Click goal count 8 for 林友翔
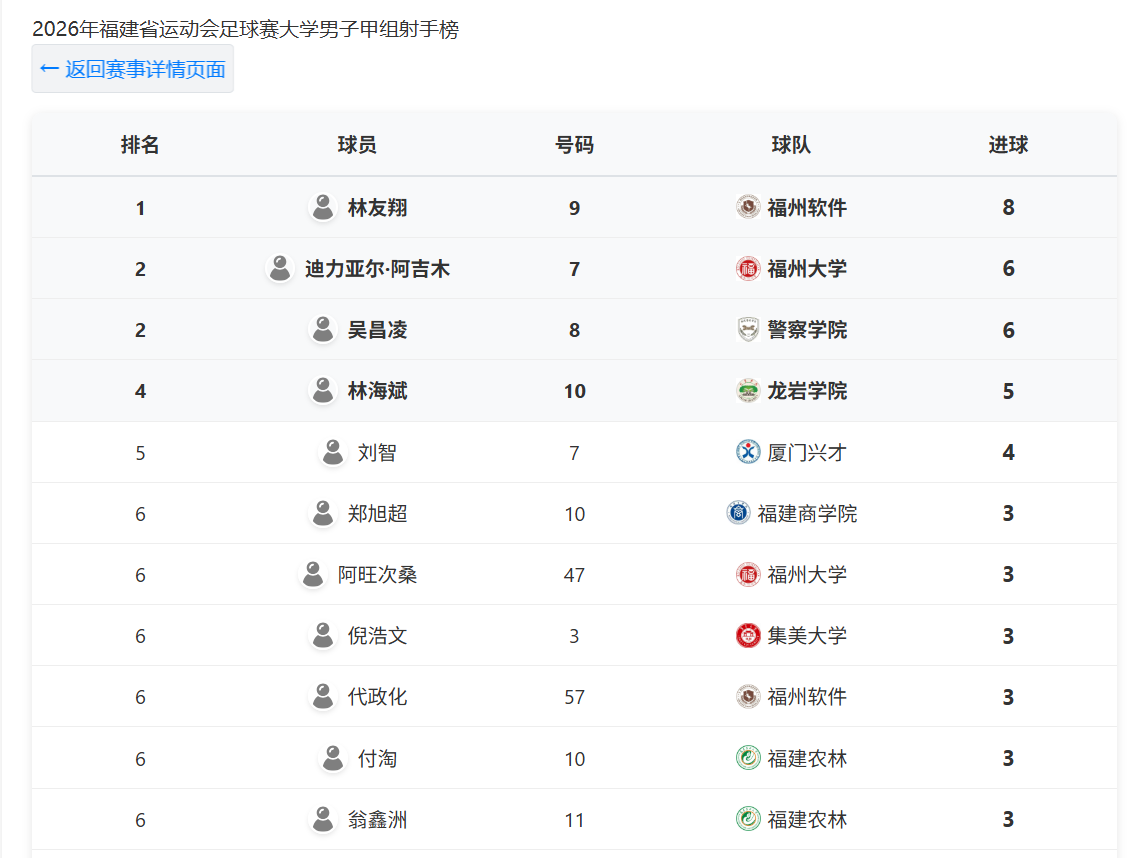 1008,207
